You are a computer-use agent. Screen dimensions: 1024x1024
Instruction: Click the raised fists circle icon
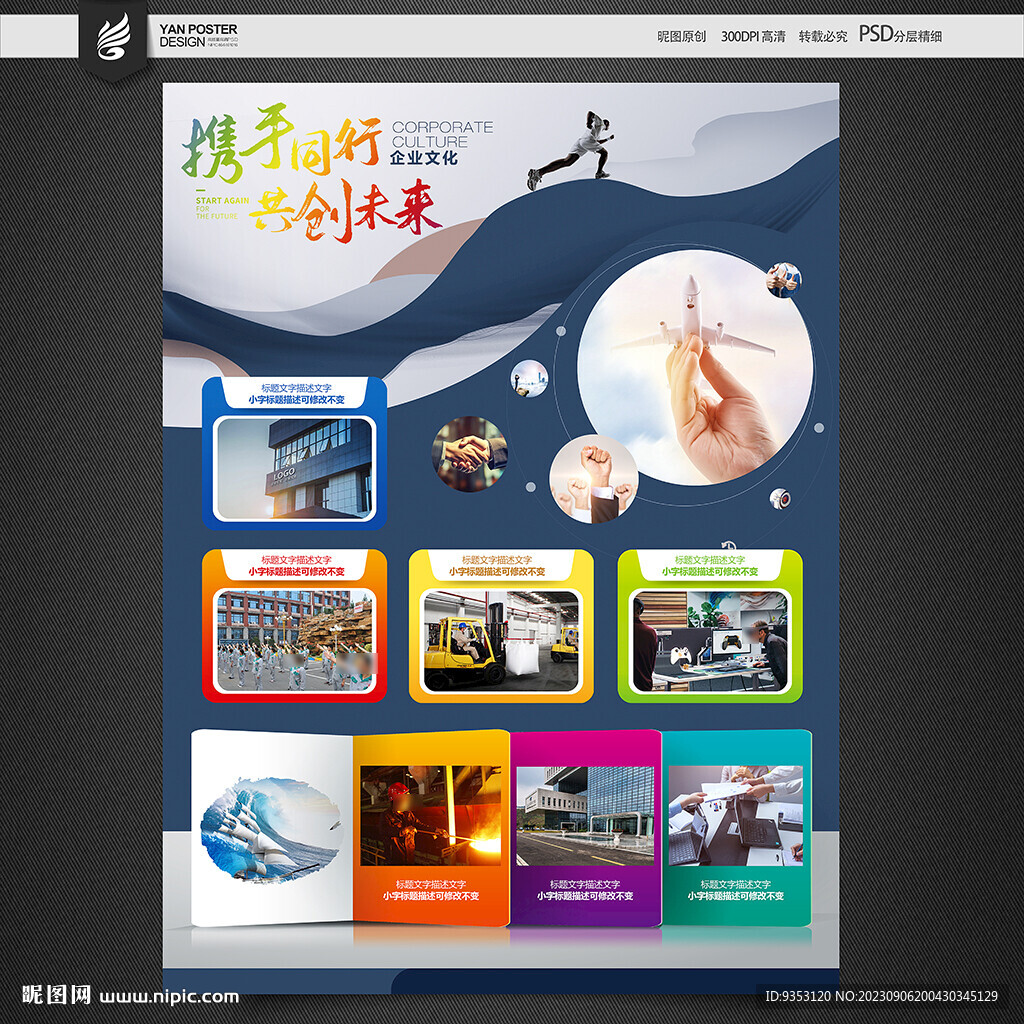click(593, 479)
